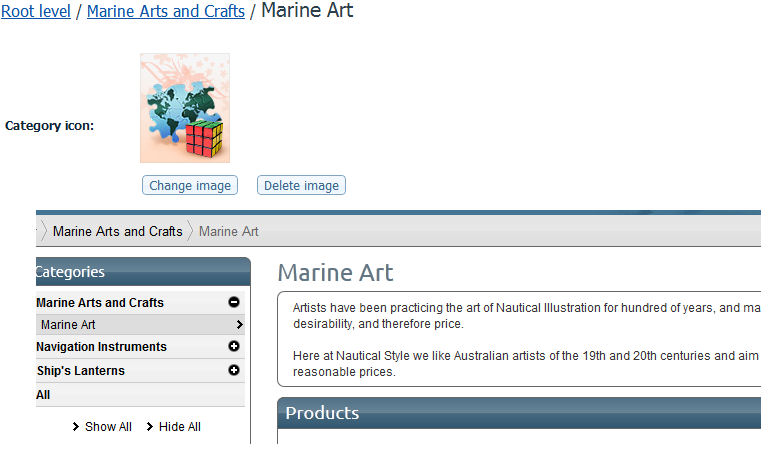This screenshot has width=772, height=454.
Task: Open the Root level breadcrumb link
Action: 36,11
